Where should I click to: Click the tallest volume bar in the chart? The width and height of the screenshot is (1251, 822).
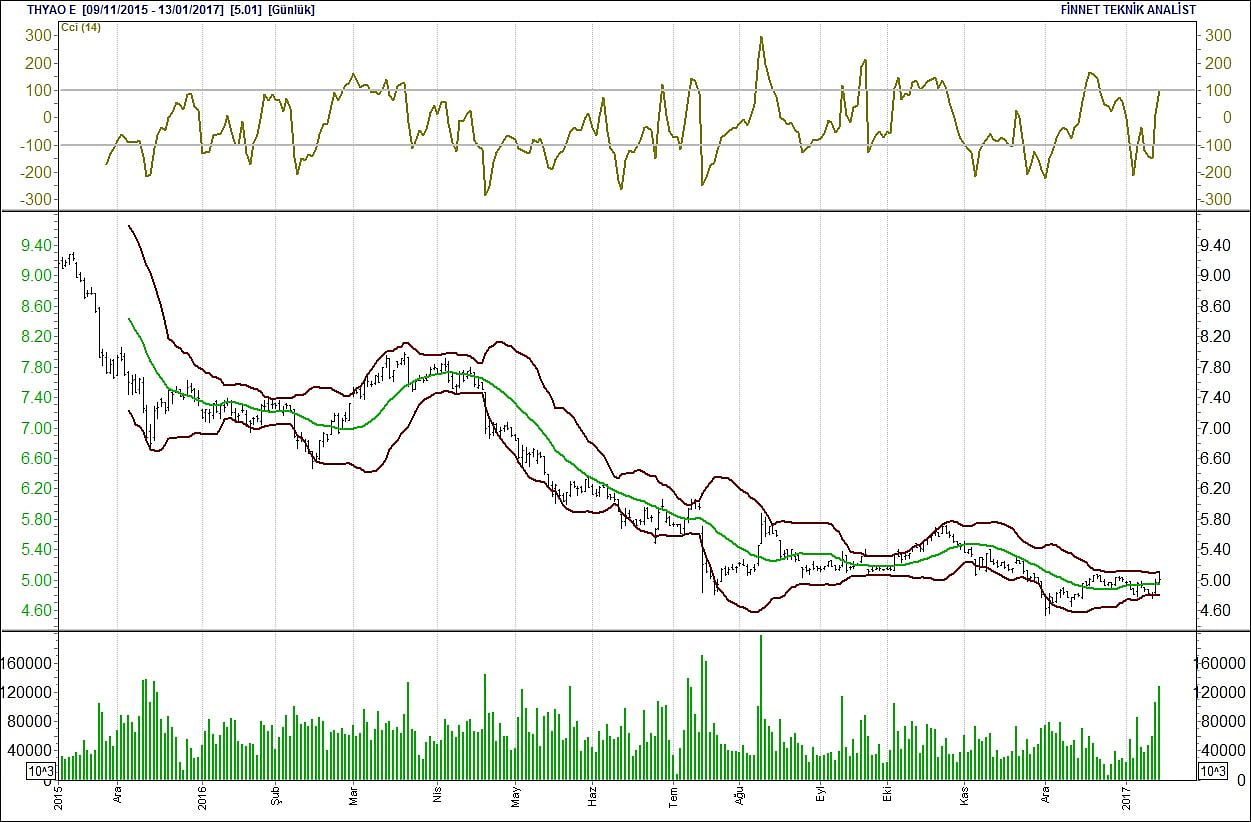click(x=760, y=706)
